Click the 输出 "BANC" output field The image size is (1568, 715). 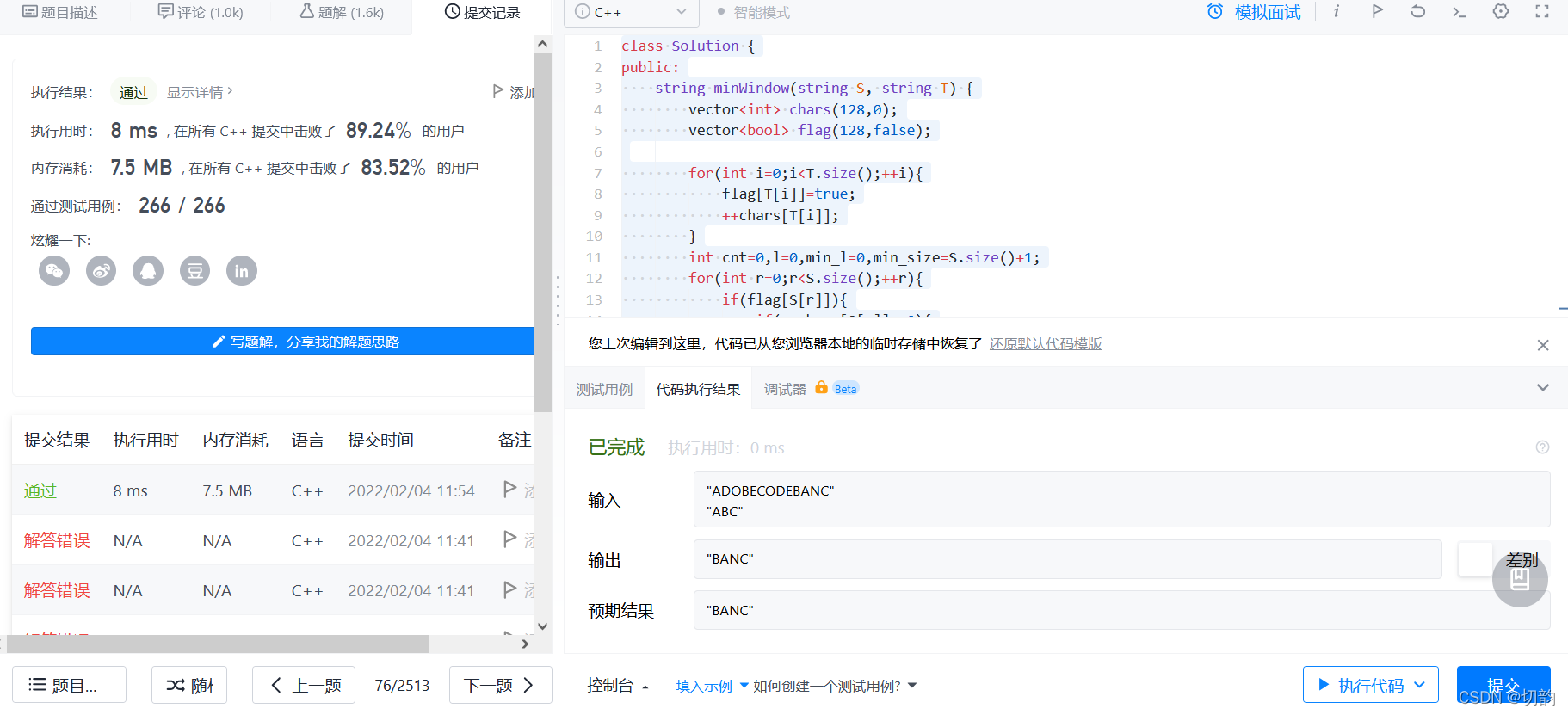click(x=1067, y=559)
